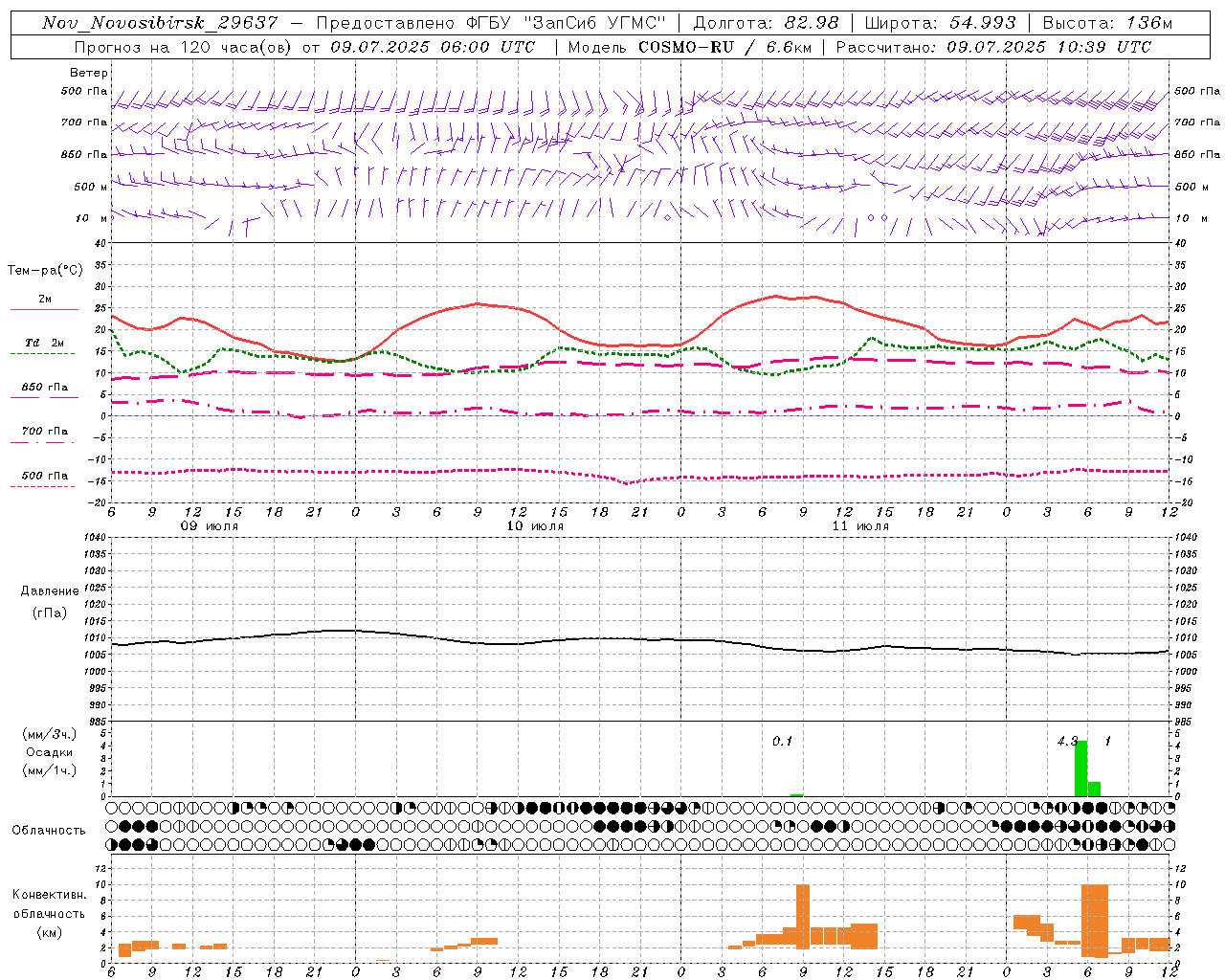Click the Давление pressure panel label
1225x980 pixels.
coord(50,591)
